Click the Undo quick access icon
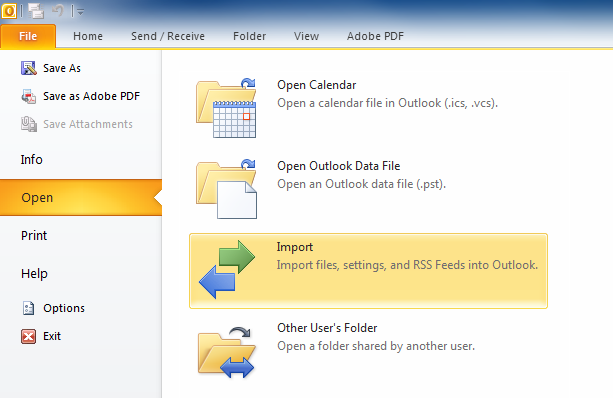Image resolution: width=613 pixels, height=398 pixels. (x=58, y=11)
